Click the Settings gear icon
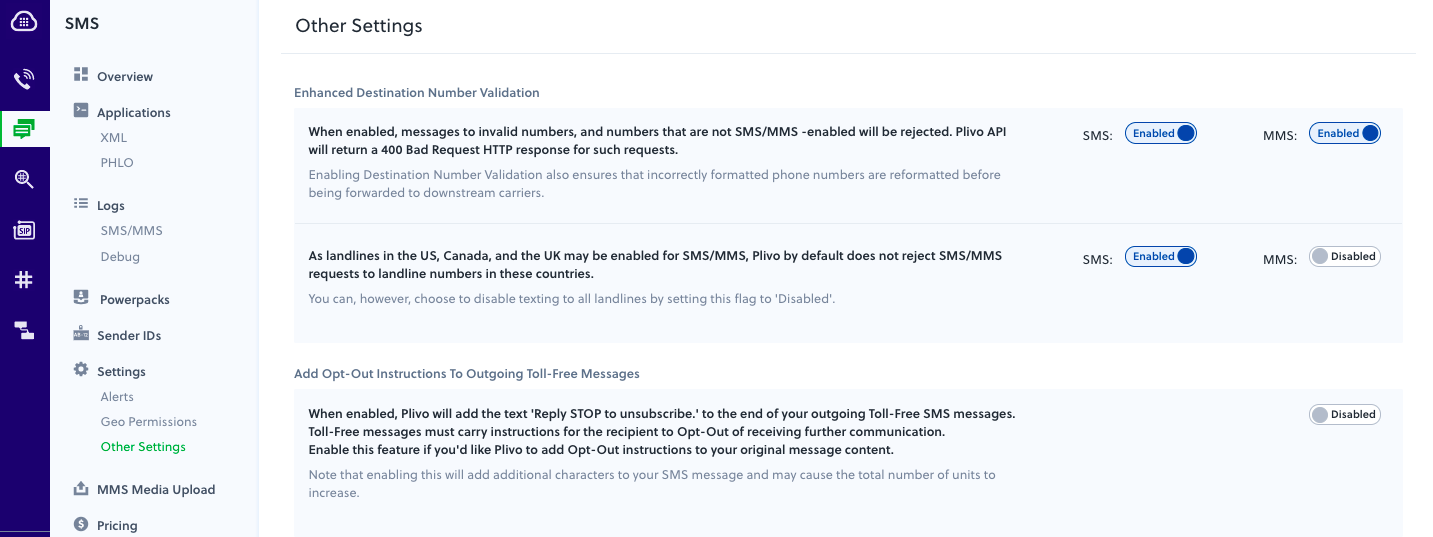 coord(81,370)
